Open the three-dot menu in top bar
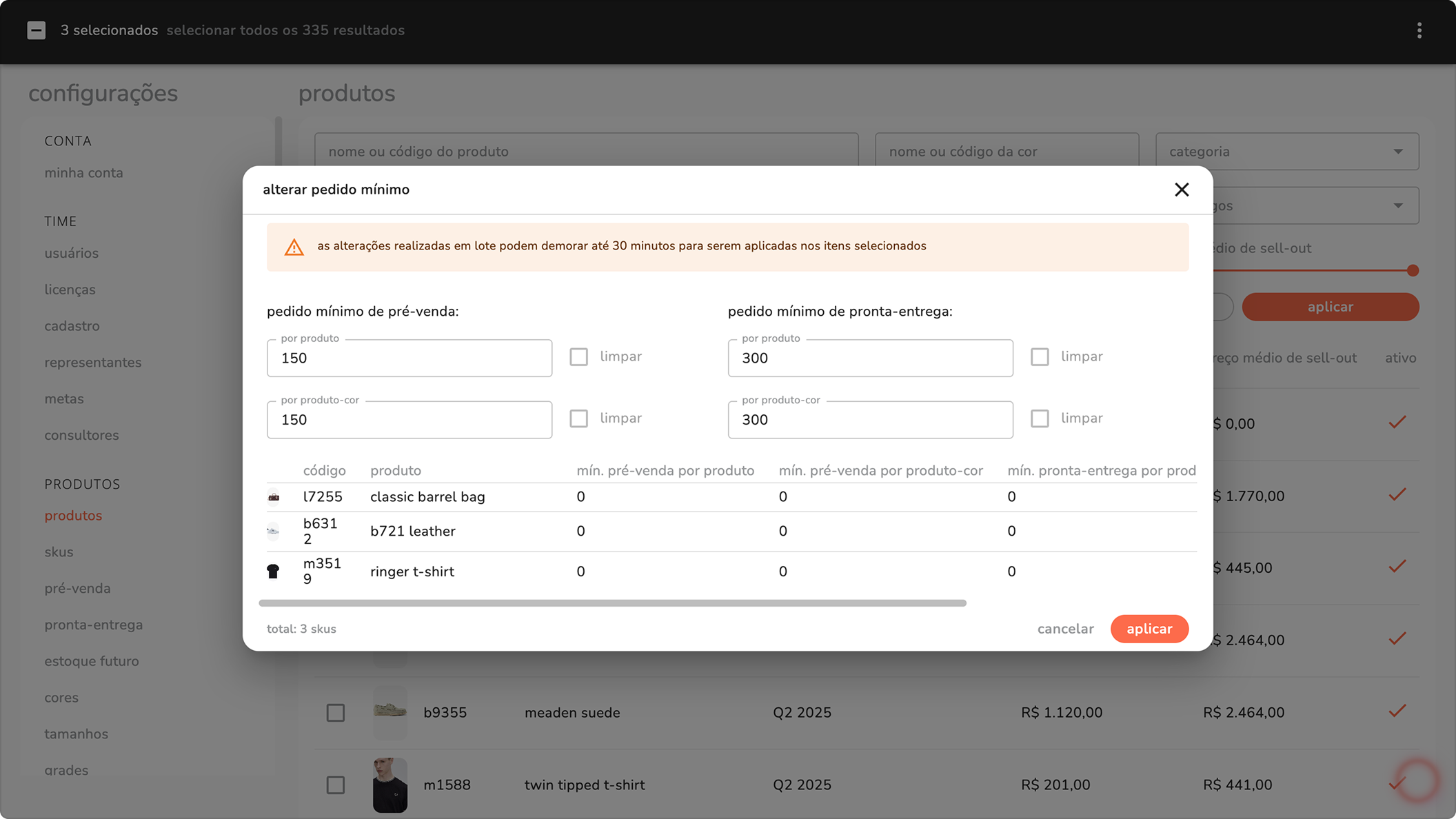The image size is (1456, 819). click(1419, 30)
